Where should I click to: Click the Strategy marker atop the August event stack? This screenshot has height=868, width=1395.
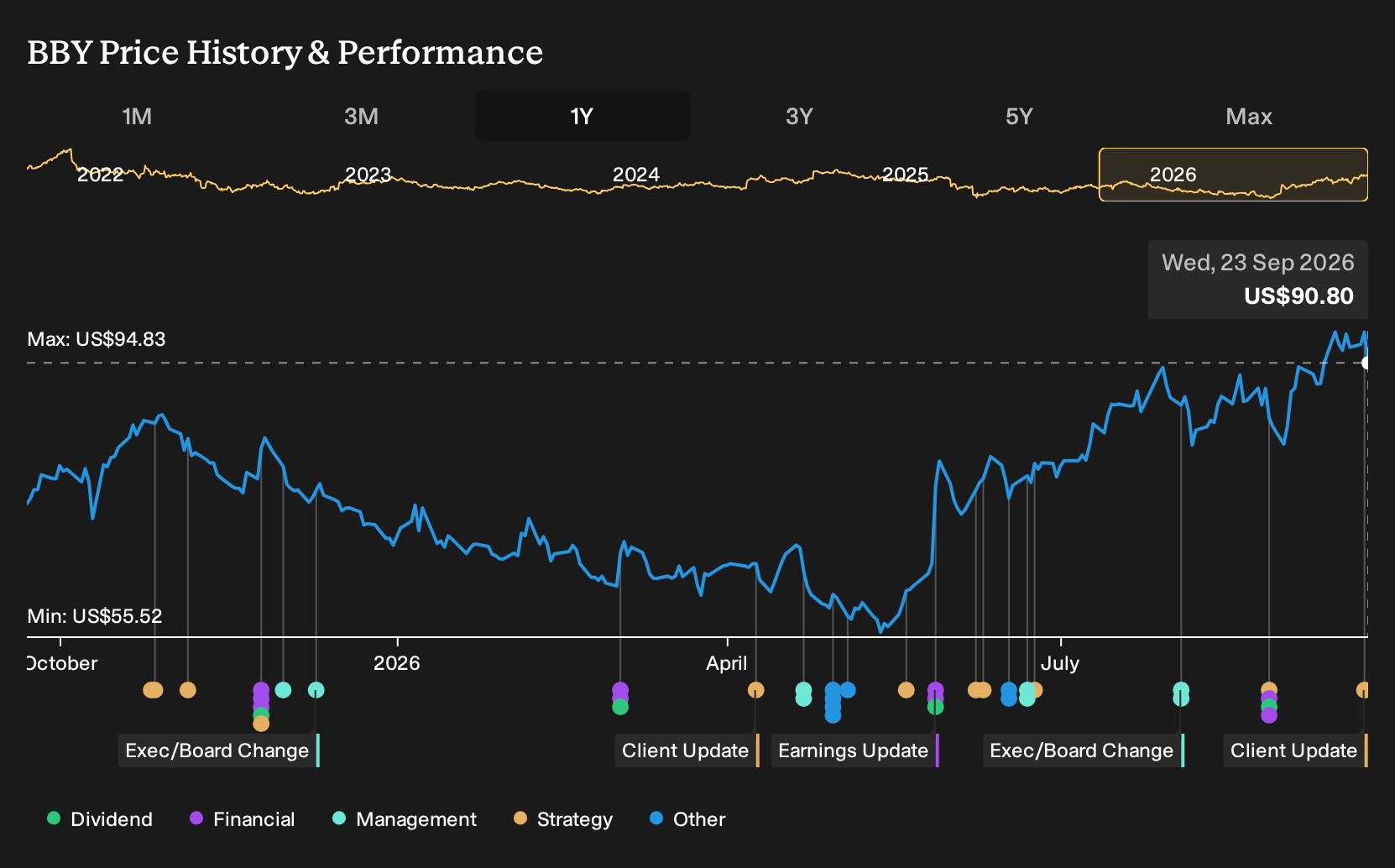tap(1269, 690)
